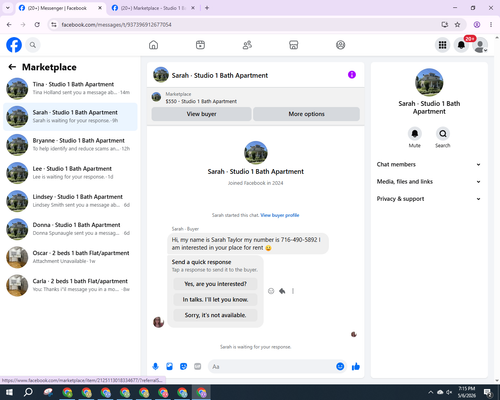Screen dimensions: 500x400
Task: Send quick response Yes, are you interested?
Action: (x=215, y=284)
